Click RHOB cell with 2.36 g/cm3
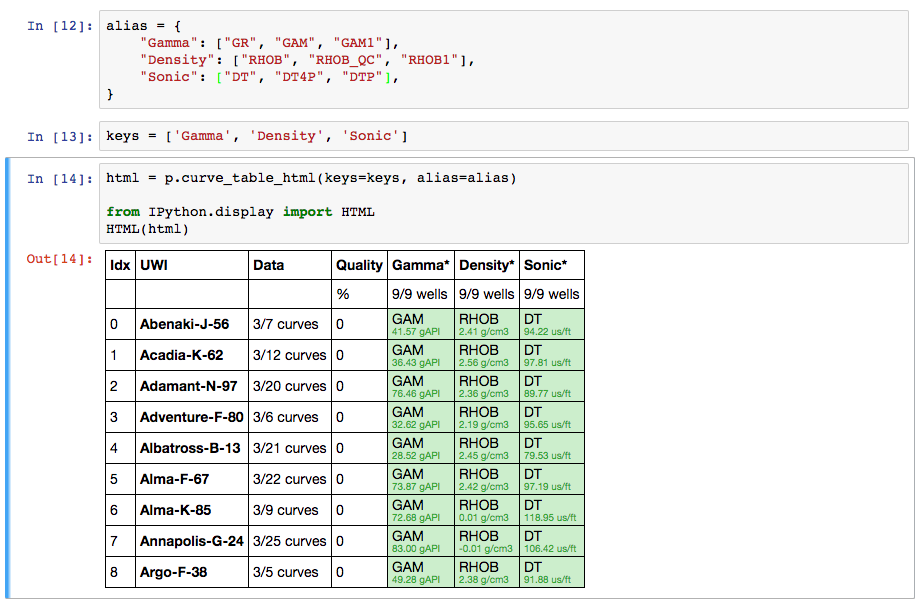The width and height of the screenshot is (919, 603). [x=486, y=386]
